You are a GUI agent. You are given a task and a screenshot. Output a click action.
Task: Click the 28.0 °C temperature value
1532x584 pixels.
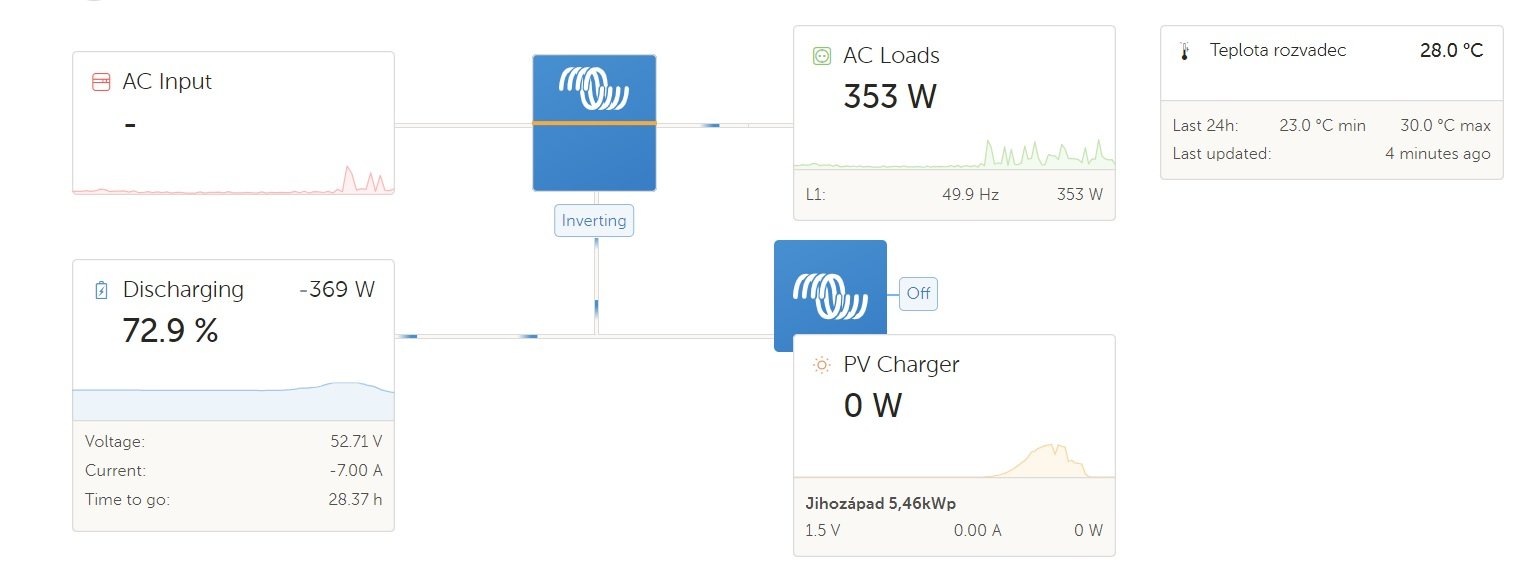coord(1451,51)
